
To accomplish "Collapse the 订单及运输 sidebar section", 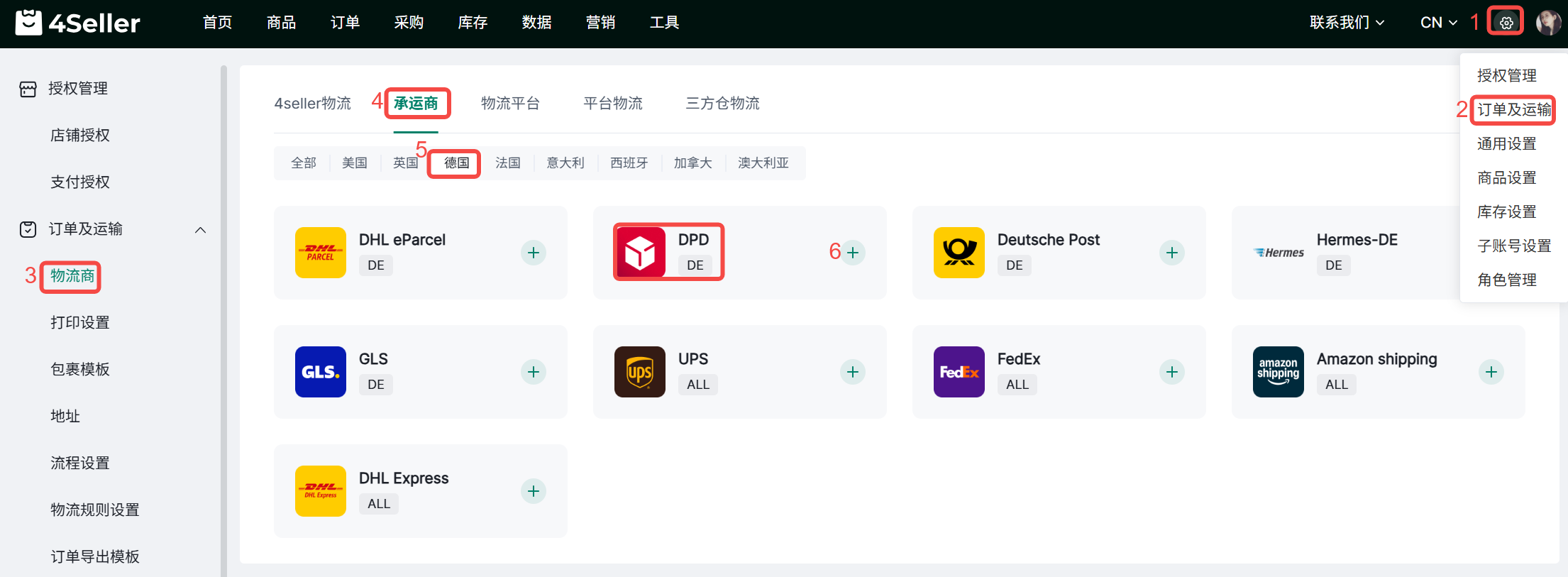I will pos(200,230).
